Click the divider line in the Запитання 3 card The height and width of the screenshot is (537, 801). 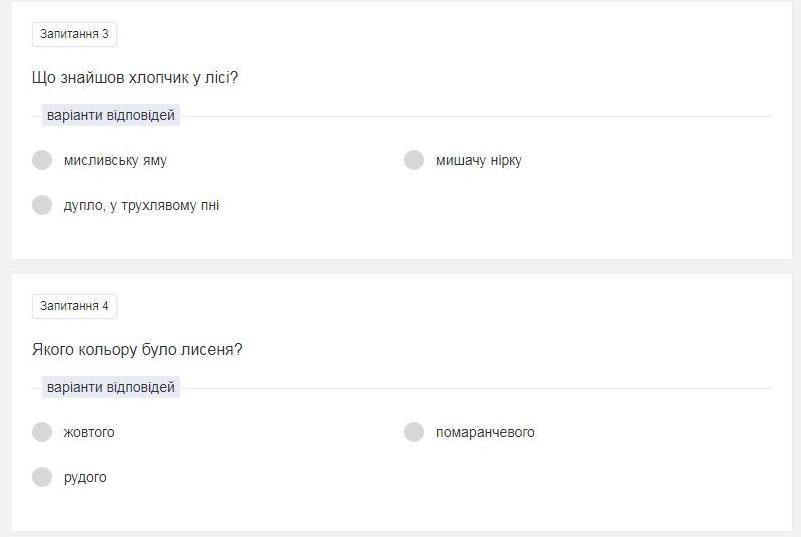475,116
